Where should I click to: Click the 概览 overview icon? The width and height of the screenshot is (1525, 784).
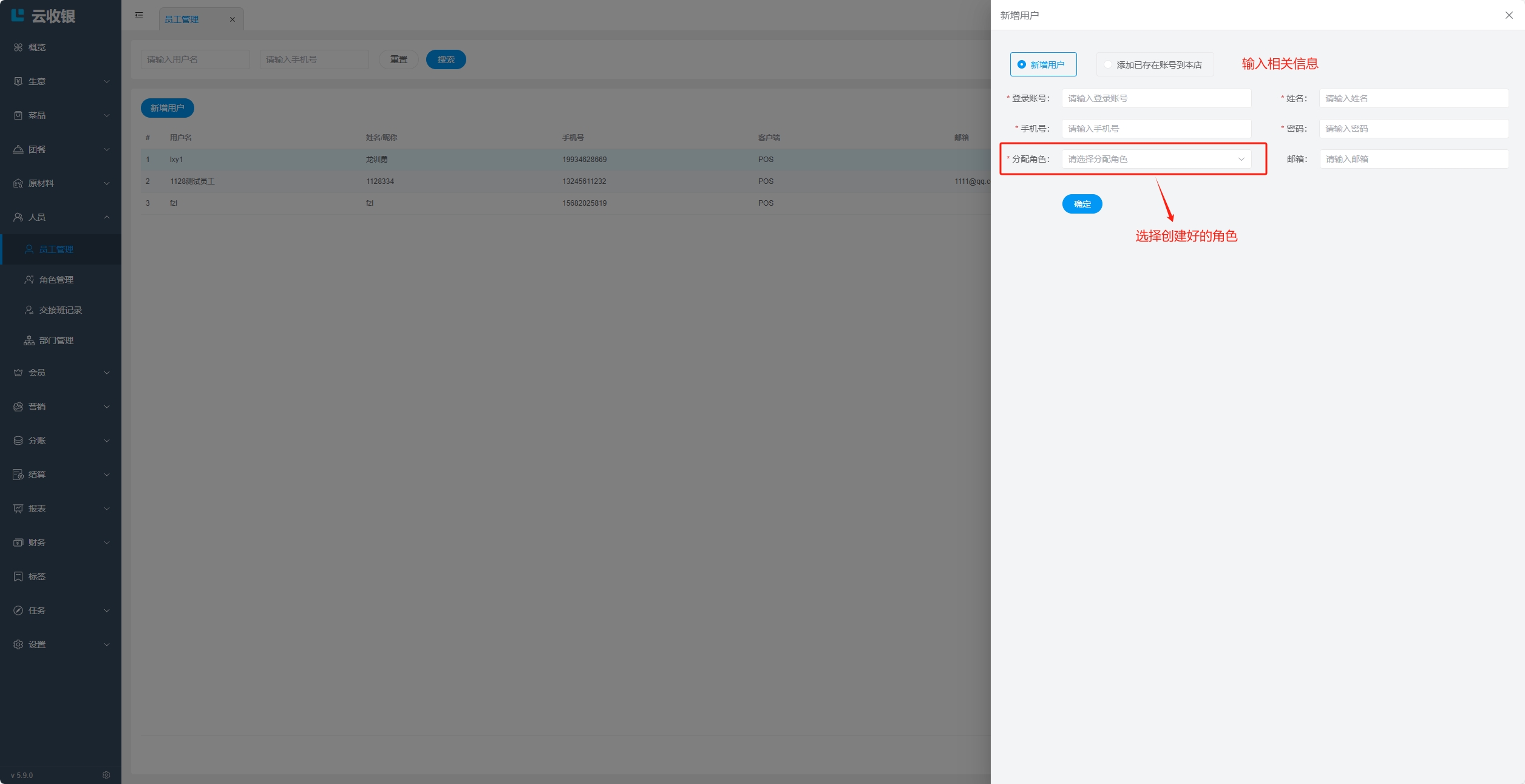pos(18,47)
